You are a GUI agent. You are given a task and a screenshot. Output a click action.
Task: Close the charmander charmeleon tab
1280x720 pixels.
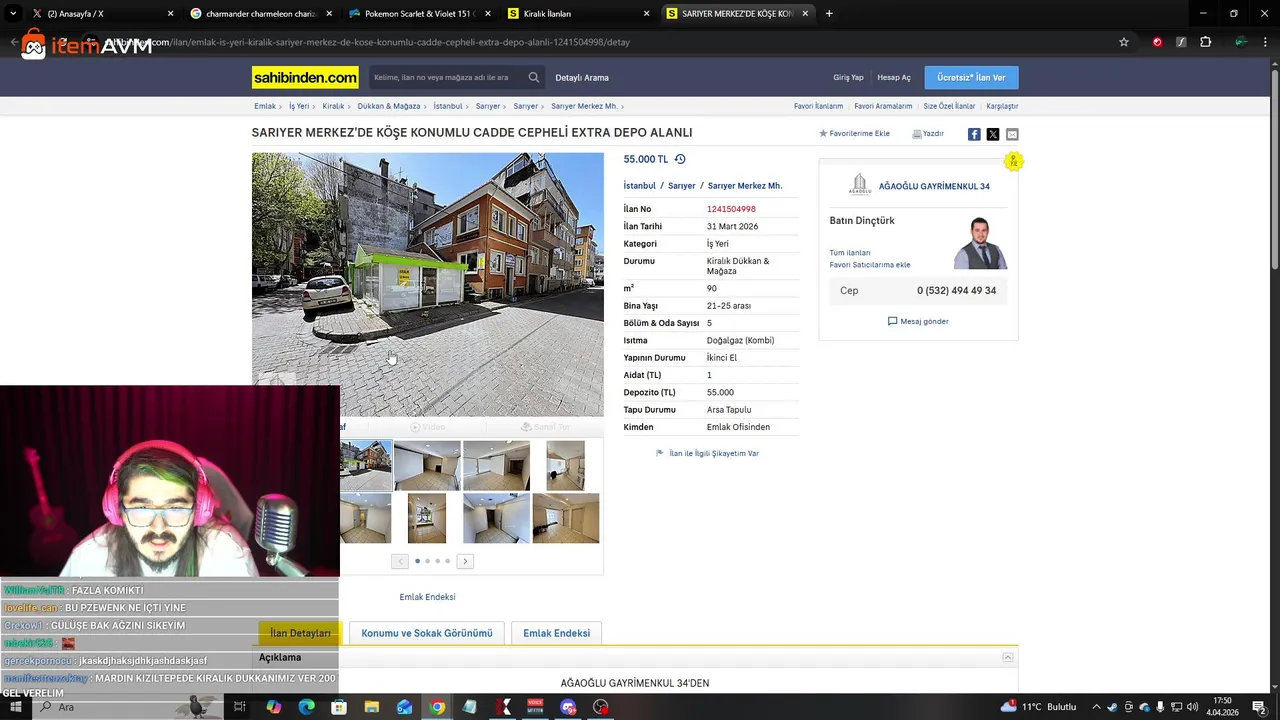click(x=329, y=14)
